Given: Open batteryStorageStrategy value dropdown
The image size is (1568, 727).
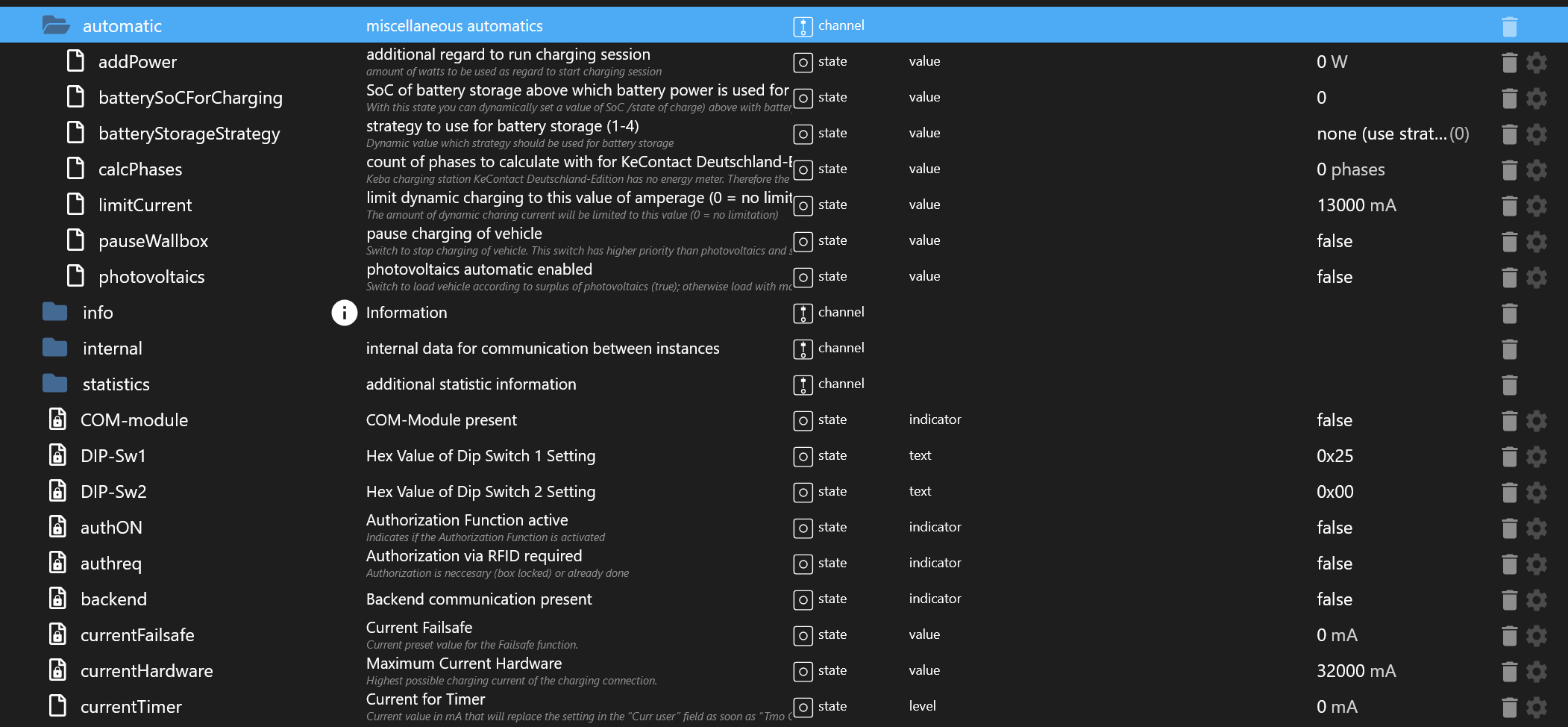Looking at the screenshot, I should point(1392,134).
